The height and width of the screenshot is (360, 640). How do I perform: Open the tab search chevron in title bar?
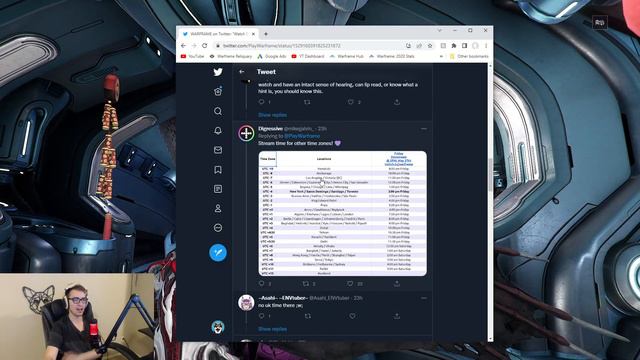tap(440, 30)
